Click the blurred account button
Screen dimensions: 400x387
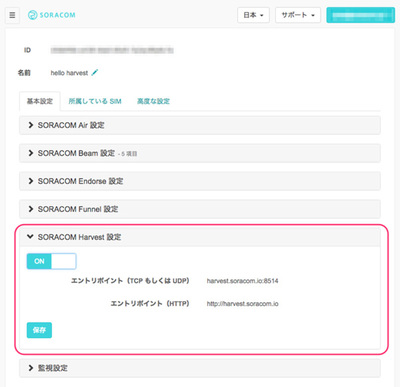(x=360, y=15)
